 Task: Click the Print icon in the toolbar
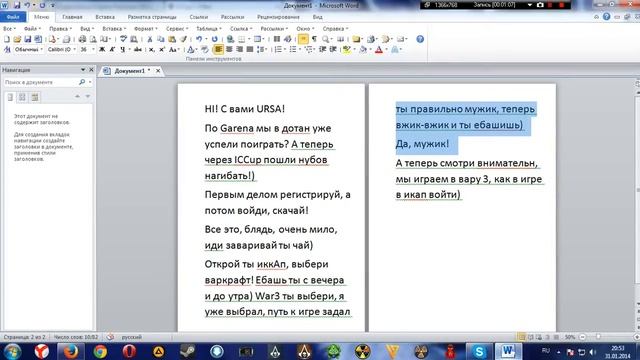(82, 39)
